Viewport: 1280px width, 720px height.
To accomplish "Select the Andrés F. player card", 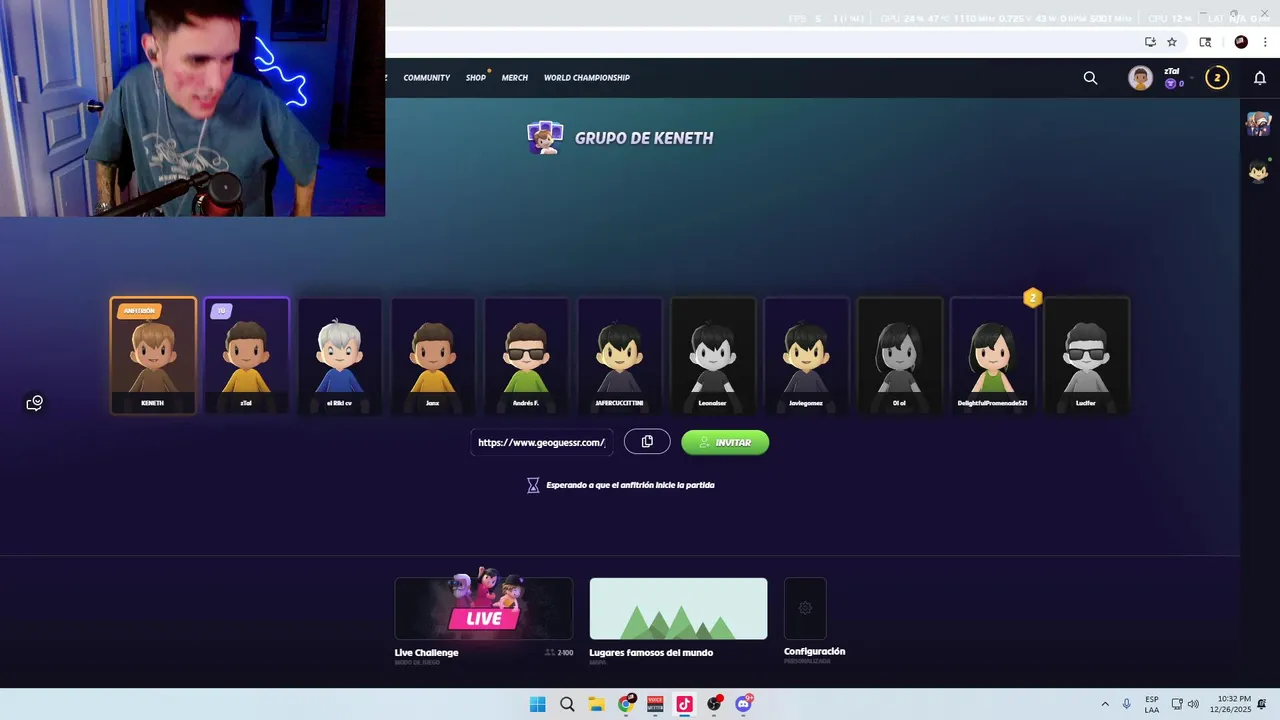I will point(526,355).
